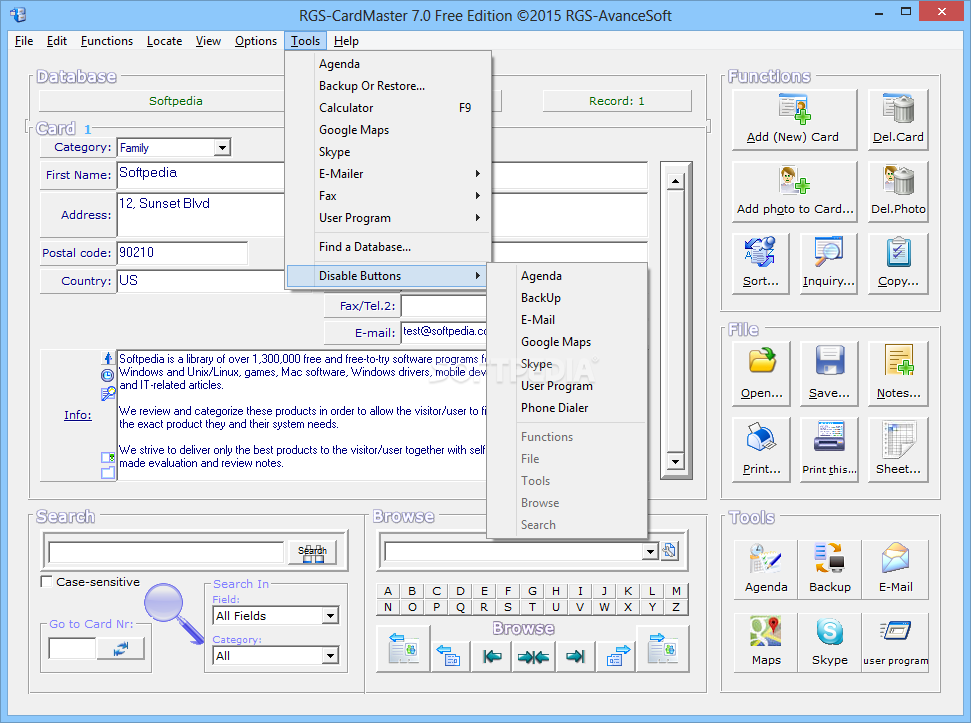Viewport: 971px width, 723px height.
Task: Click scroll up arrow on card scrollbar
Action: [x=676, y=181]
